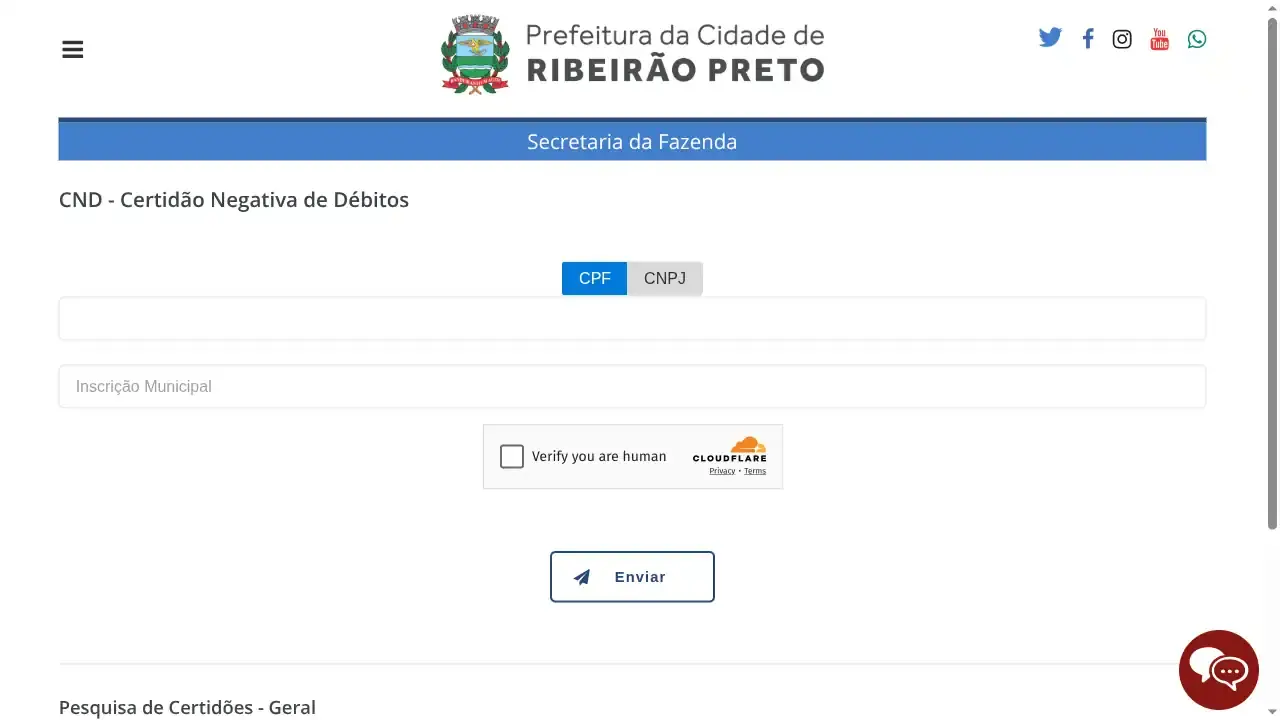The image size is (1280, 720).
Task: Click the Inscrição Municipal input field
Action: [x=632, y=386]
